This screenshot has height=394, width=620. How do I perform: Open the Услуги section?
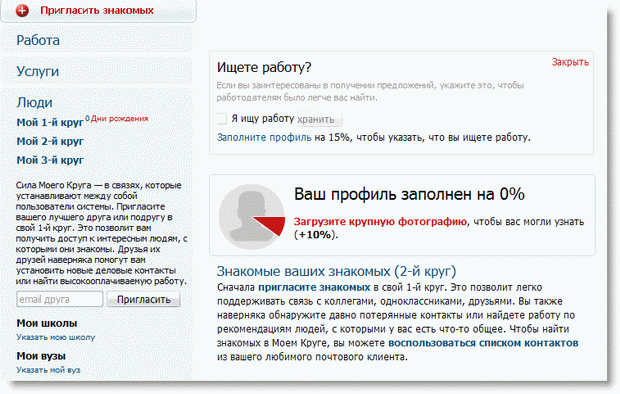(x=38, y=71)
